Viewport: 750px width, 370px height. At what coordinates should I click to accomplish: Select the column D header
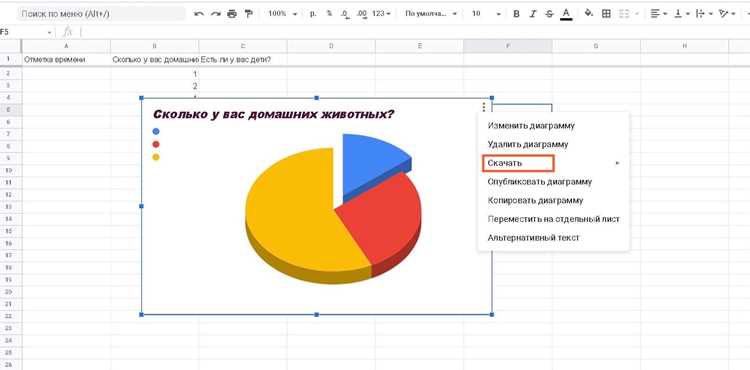[x=331, y=46]
